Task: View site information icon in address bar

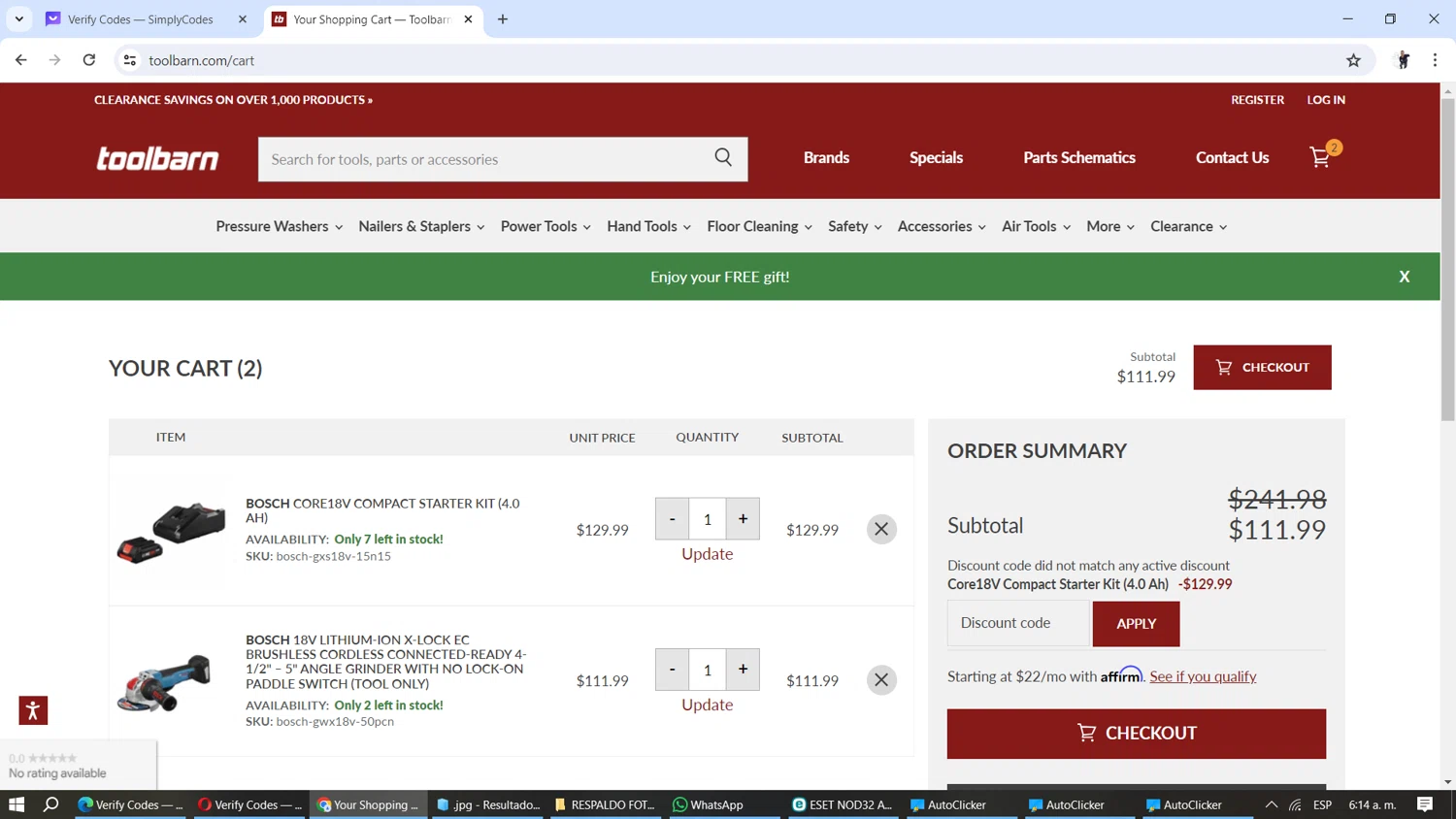Action: (x=129, y=60)
